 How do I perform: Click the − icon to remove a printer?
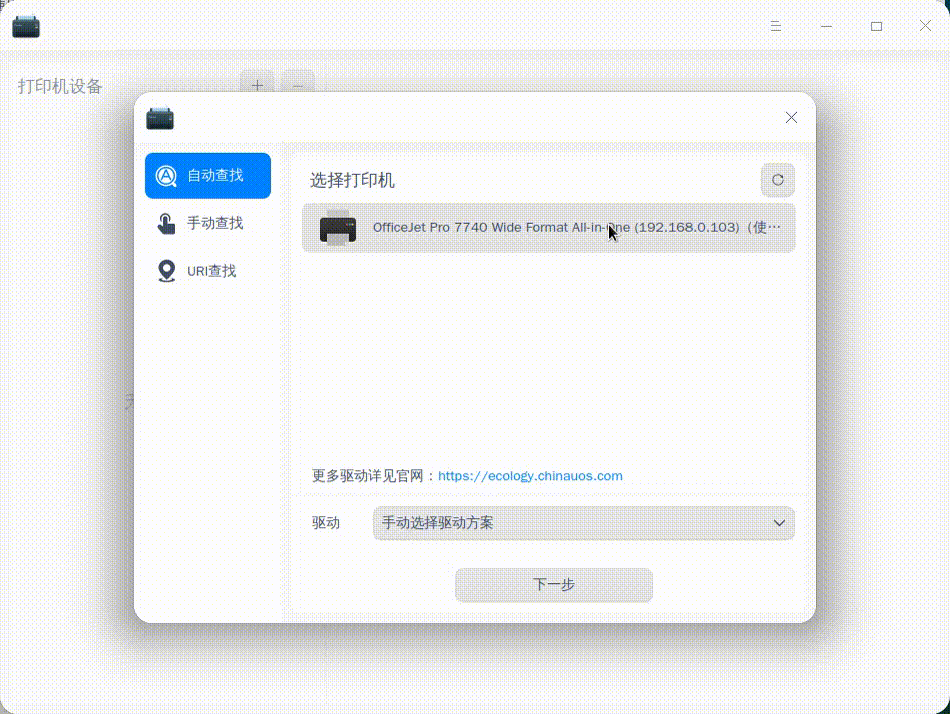297,86
